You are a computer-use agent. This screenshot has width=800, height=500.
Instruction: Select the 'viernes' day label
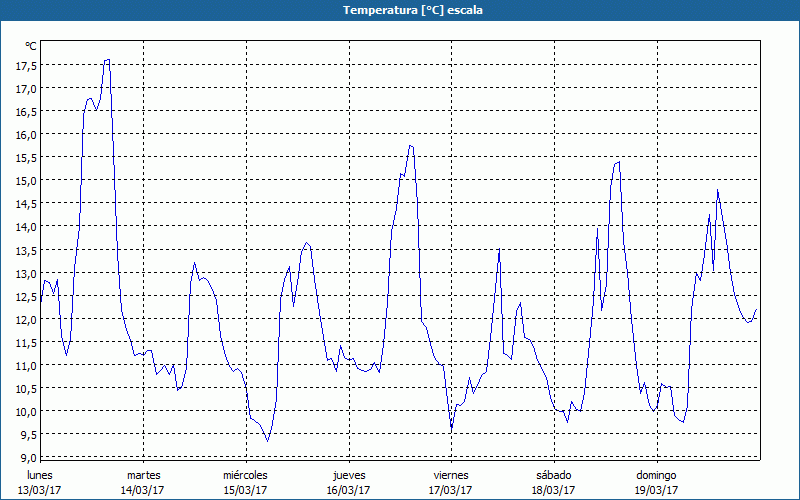[x=451, y=475]
